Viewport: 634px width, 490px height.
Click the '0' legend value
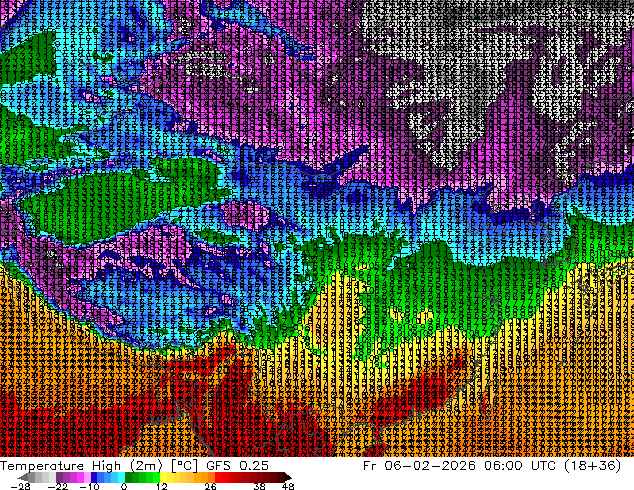pyautogui.click(x=124, y=486)
